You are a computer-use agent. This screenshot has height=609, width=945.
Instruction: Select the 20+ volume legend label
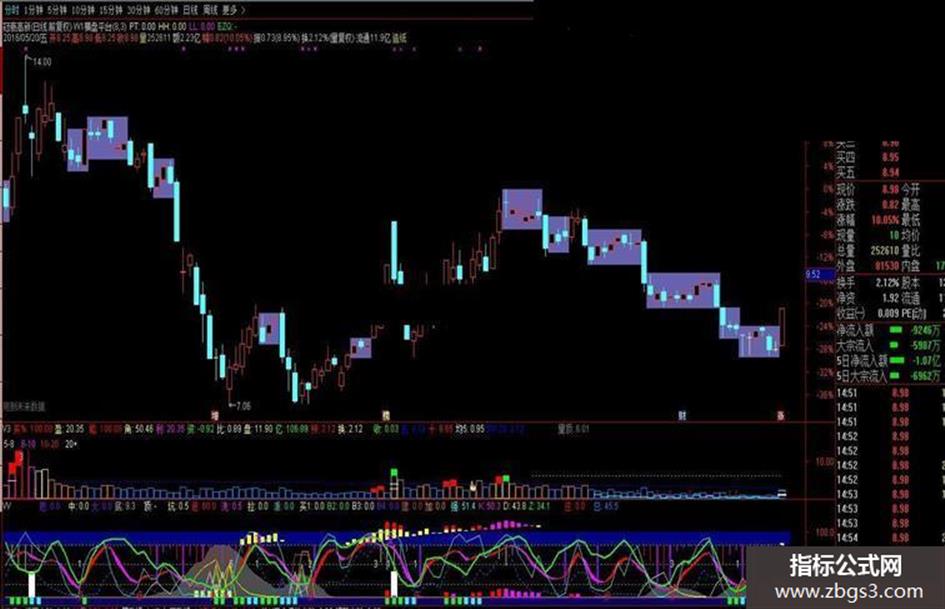click(x=71, y=444)
